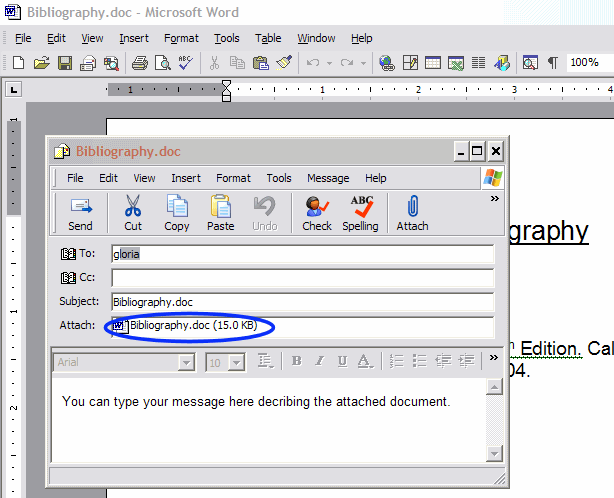
Task: Click the To: recipient field
Action: [x=303, y=254]
